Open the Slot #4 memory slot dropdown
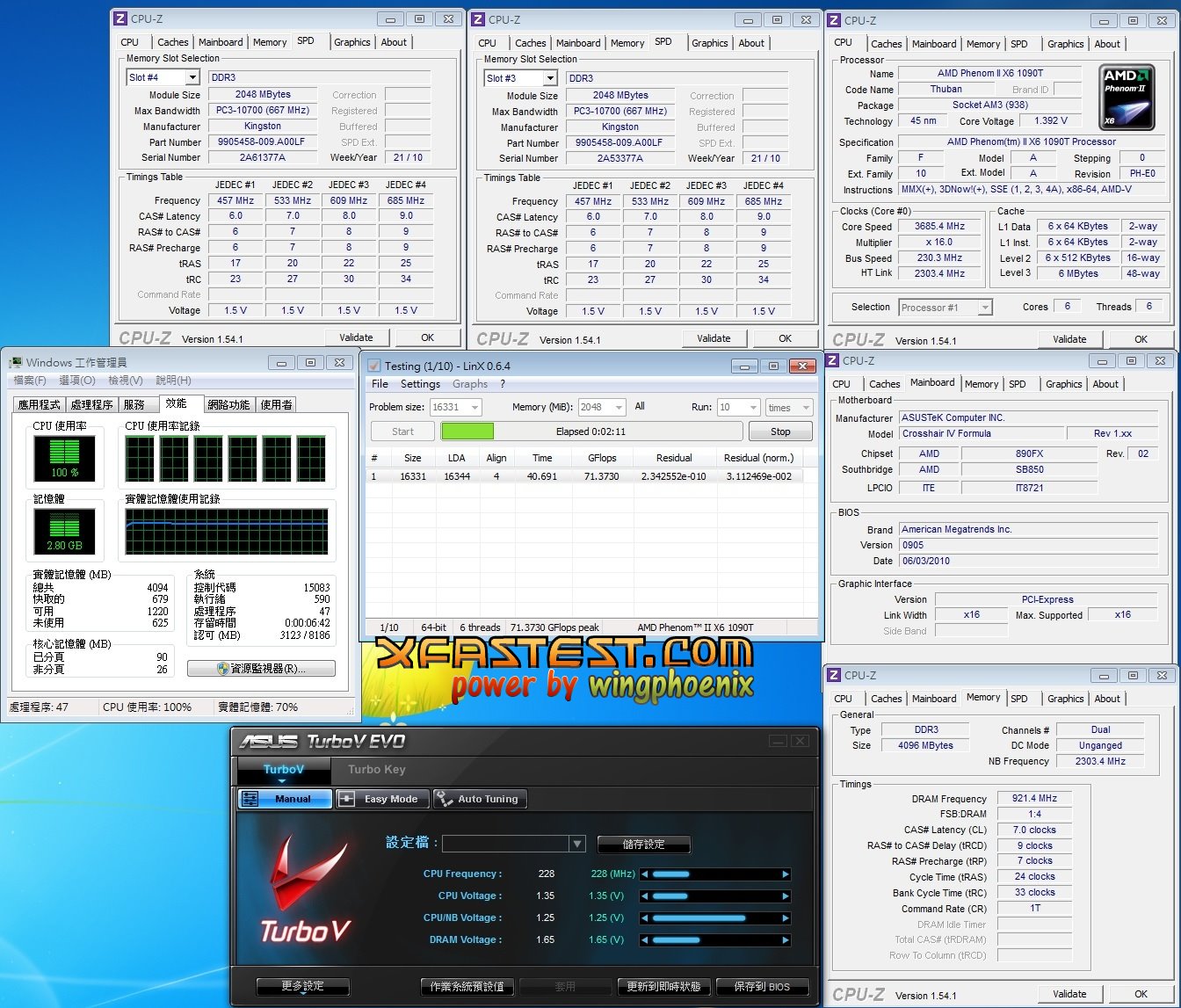Screen dimensions: 1181x1008 click(192, 77)
